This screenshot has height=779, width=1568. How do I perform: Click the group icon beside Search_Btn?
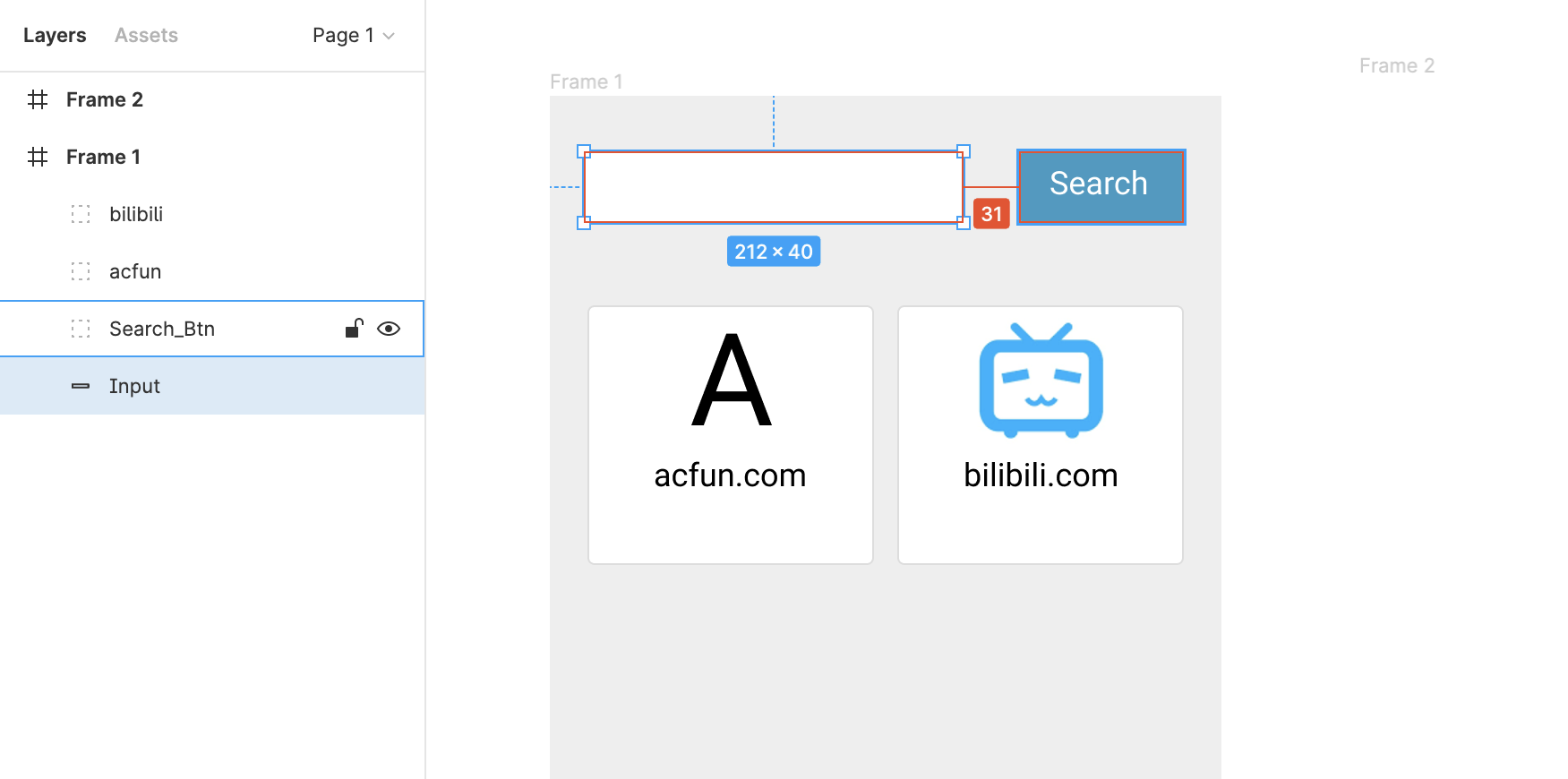[x=81, y=329]
